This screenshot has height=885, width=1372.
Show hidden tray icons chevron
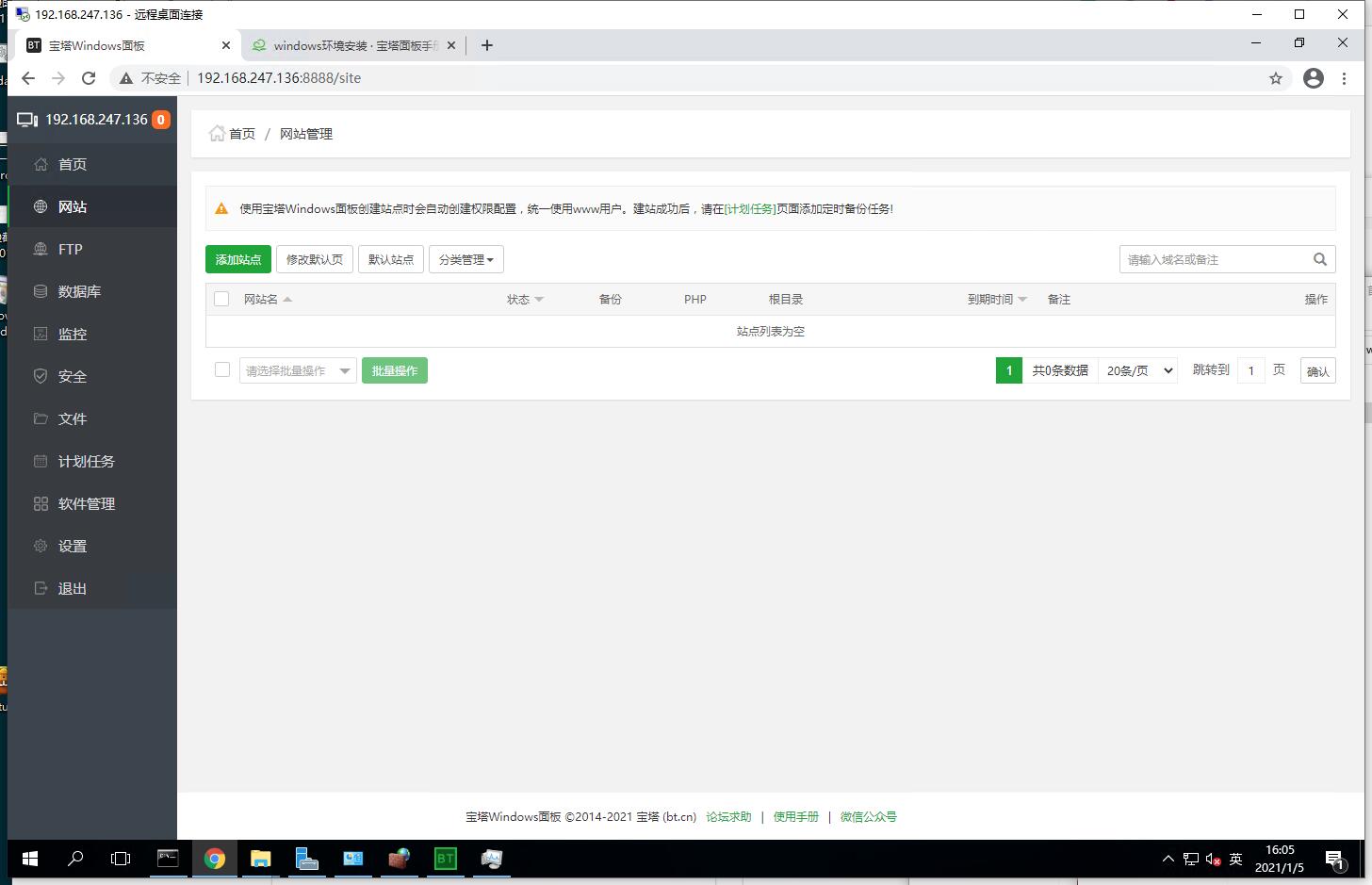tap(1168, 859)
